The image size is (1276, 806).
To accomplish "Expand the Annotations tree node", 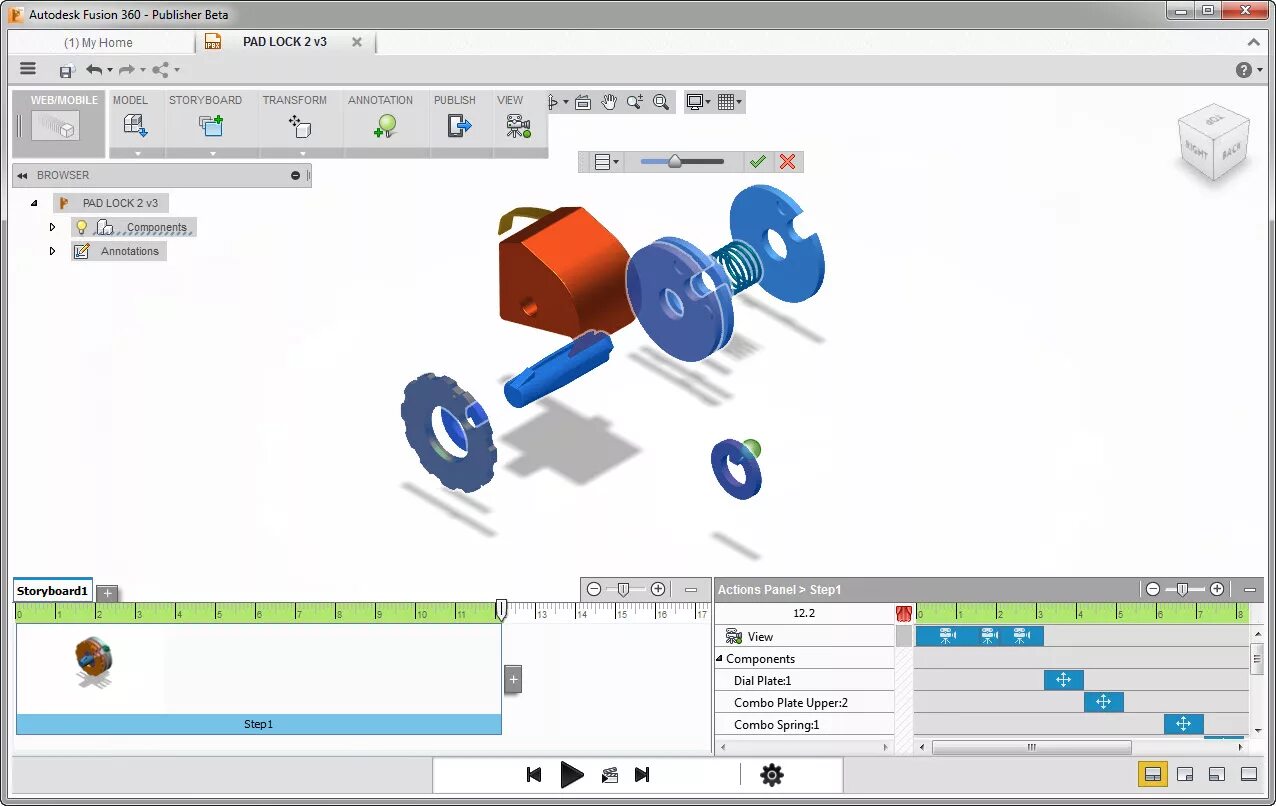I will (x=52, y=251).
